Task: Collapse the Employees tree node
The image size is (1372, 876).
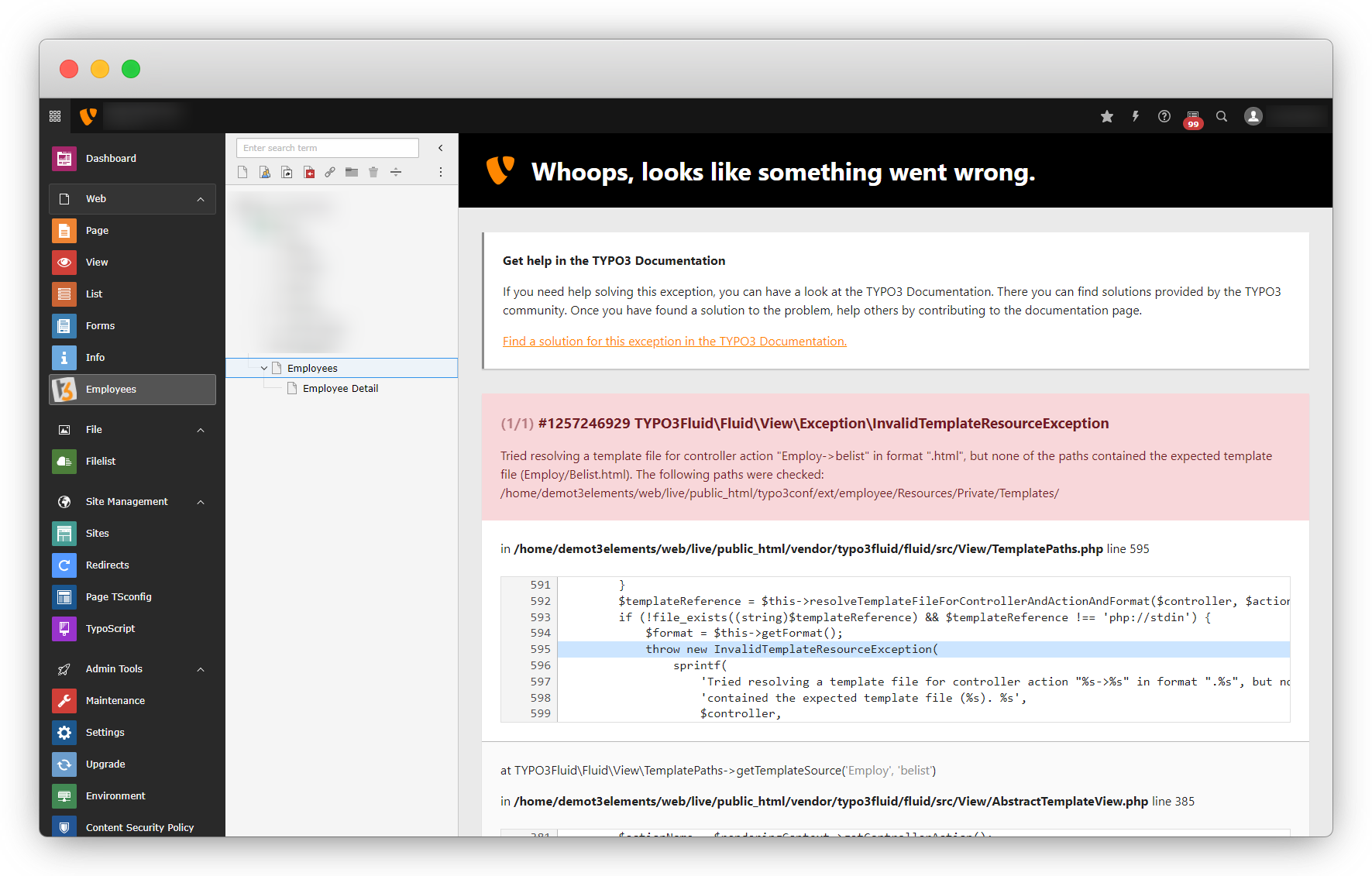Action: pos(264,369)
